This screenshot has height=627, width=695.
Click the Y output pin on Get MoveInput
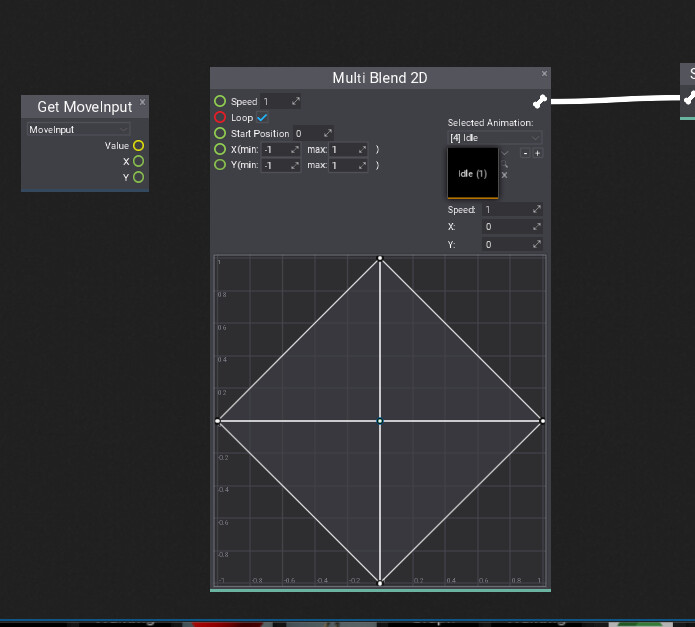138,177
